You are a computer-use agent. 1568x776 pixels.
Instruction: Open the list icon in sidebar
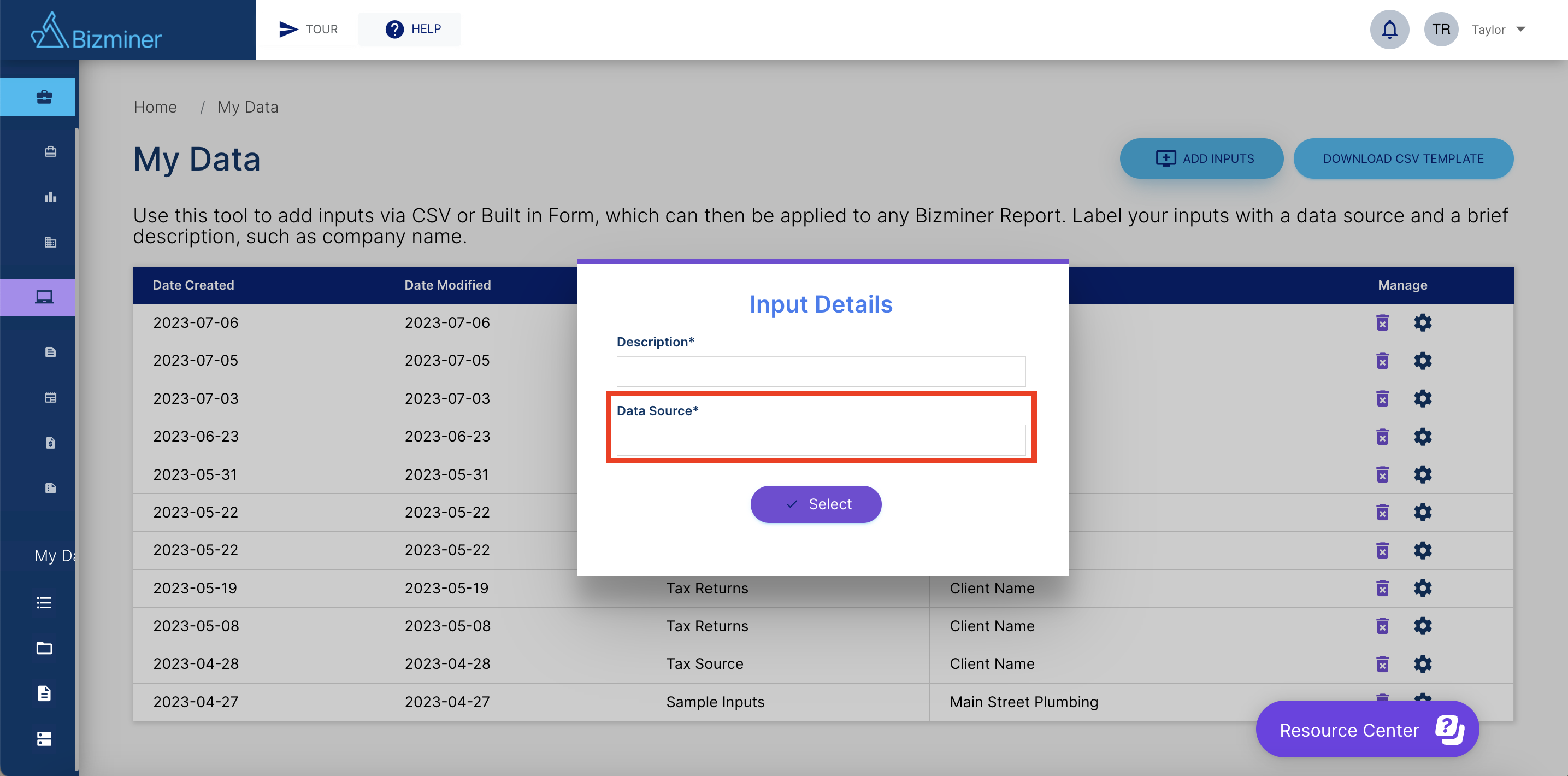pos(44,603)
